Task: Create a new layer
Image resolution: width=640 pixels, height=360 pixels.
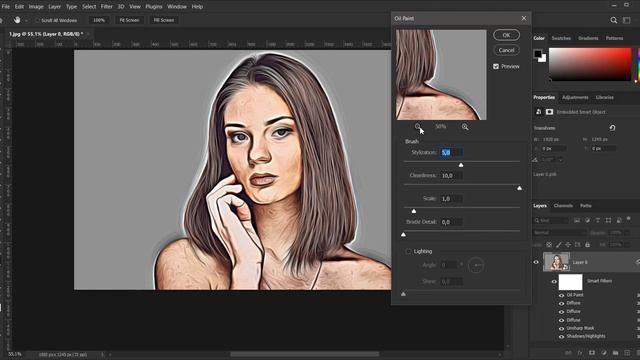Action: [x=627, y=353]
